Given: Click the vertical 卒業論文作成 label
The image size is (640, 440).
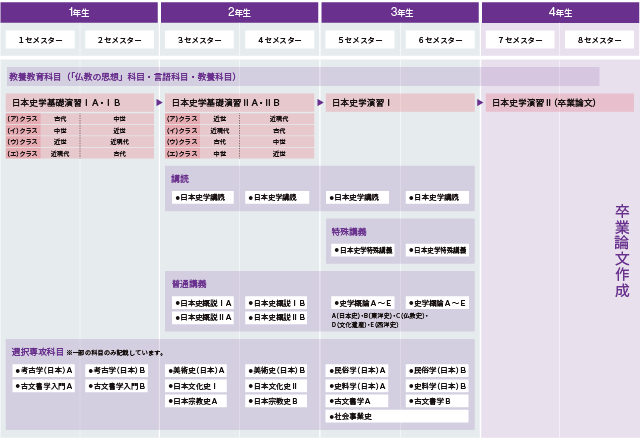Looking at the screenshot, I should 622,251.
